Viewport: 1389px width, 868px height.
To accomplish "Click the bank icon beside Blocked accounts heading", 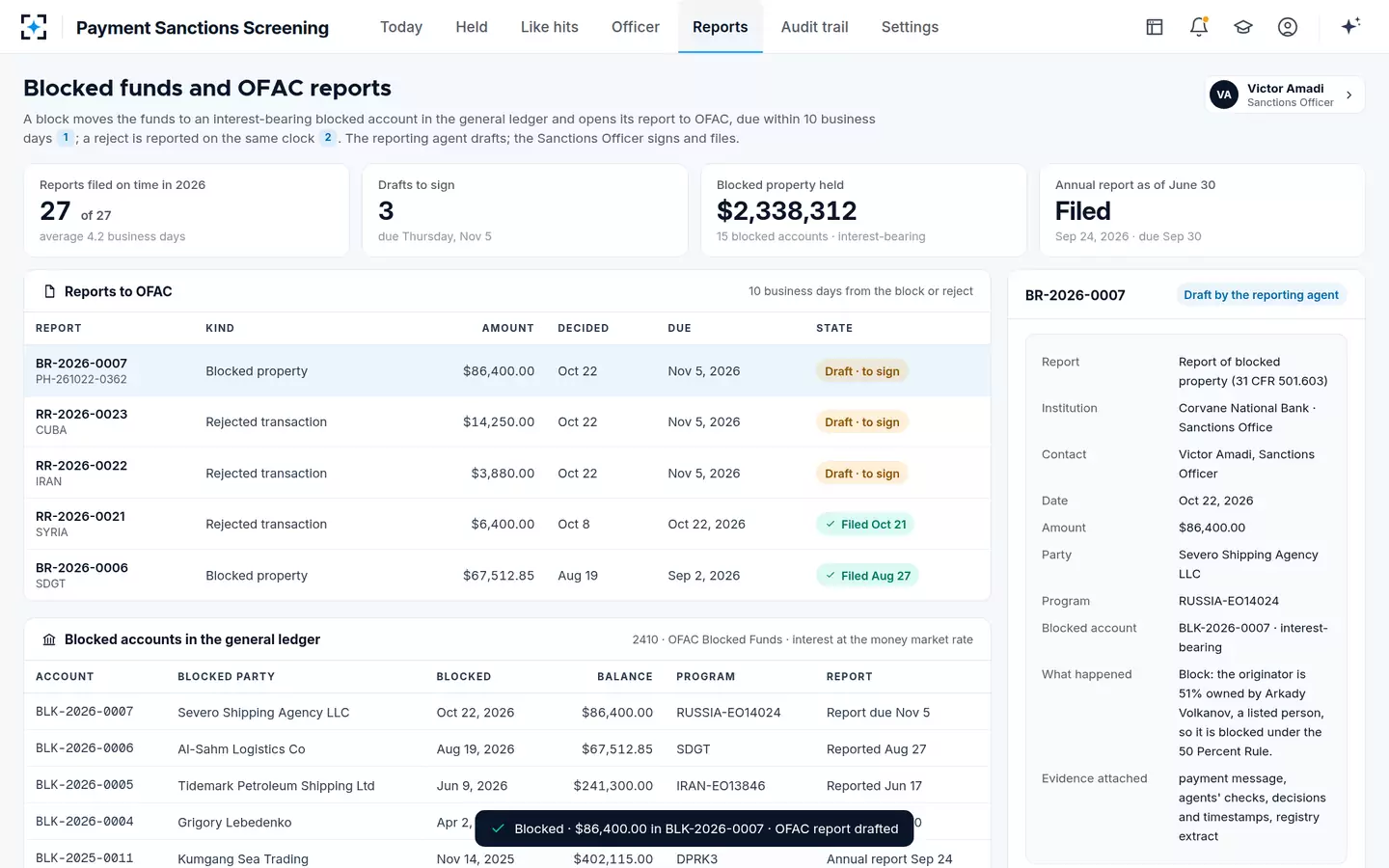I will (x=49, y=639).
